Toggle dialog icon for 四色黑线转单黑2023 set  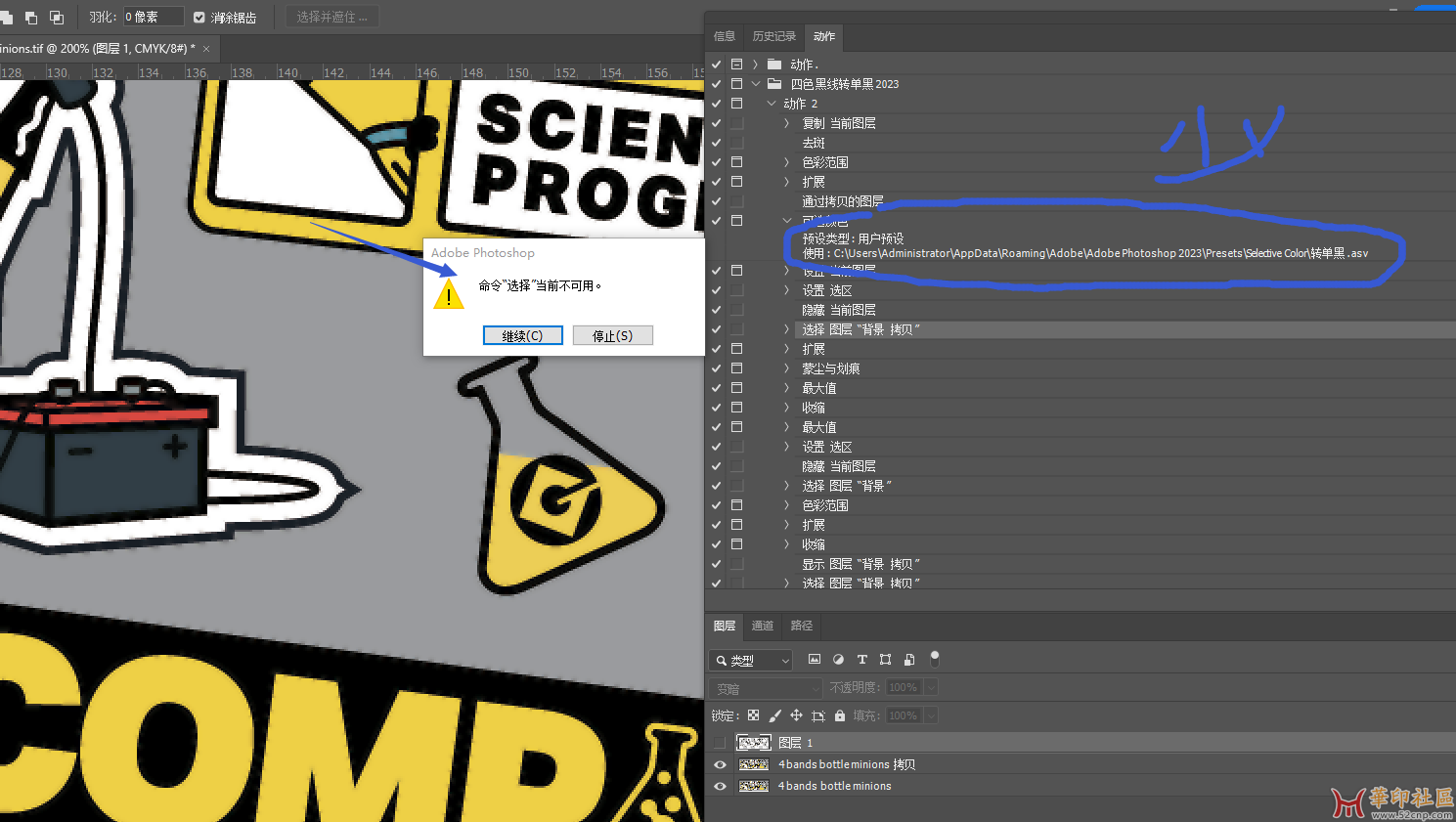736,84
